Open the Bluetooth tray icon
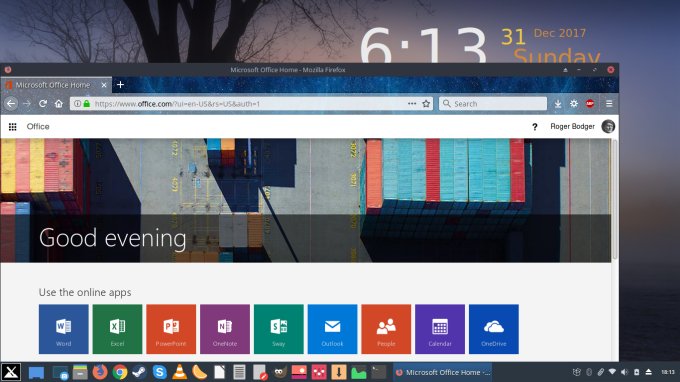Screen dimensions: 680x382 coord(589,372)
